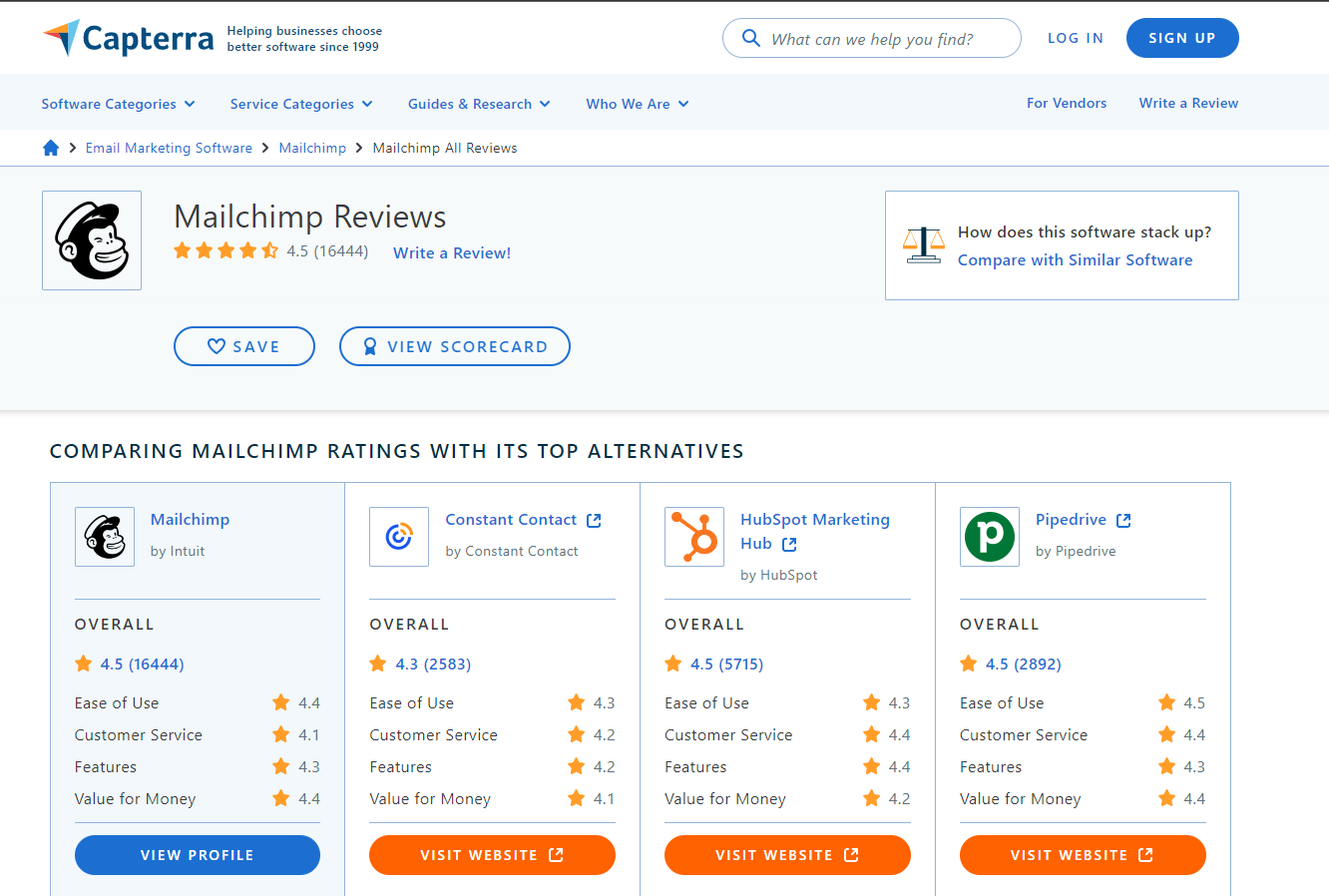Image resolution: width=1329 pixels, height=896 pixels.
Task: Click the 'Mailchimp Reviews' page heading
Action: pyautogui.click(x=310, y=217)
